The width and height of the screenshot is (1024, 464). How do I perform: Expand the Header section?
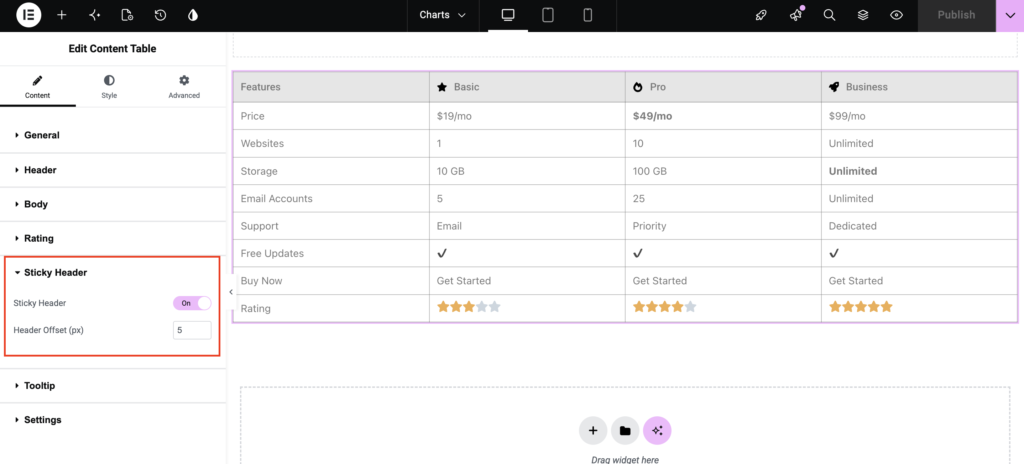pos(113,170)
